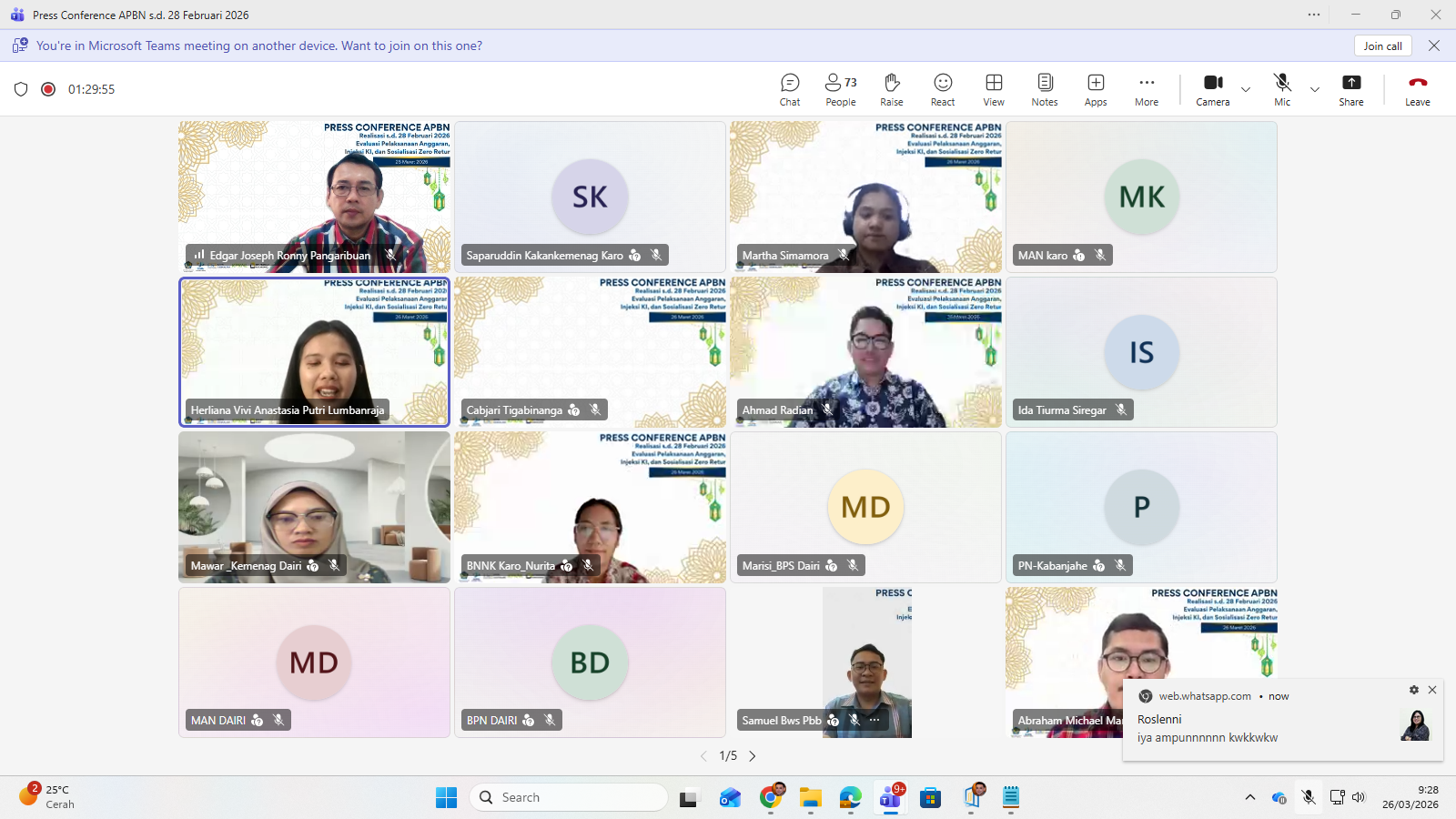
Task: Open the Chat panel
Action: click(x=790, y=89)
